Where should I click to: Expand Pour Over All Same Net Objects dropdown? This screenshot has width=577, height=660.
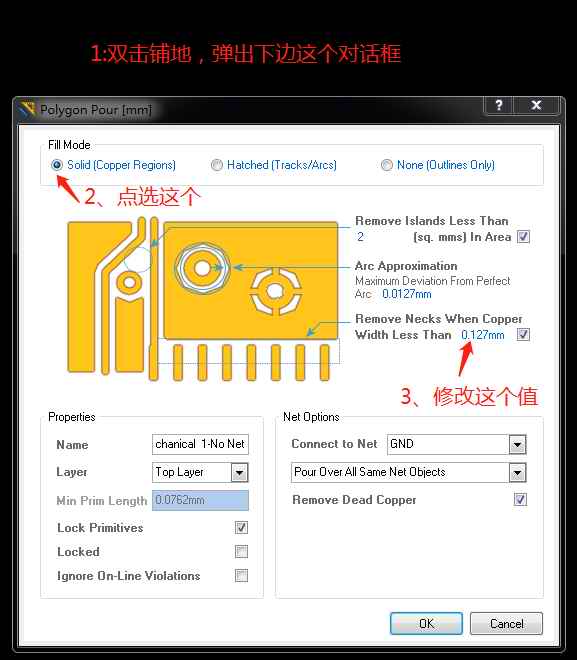point(517,473)
